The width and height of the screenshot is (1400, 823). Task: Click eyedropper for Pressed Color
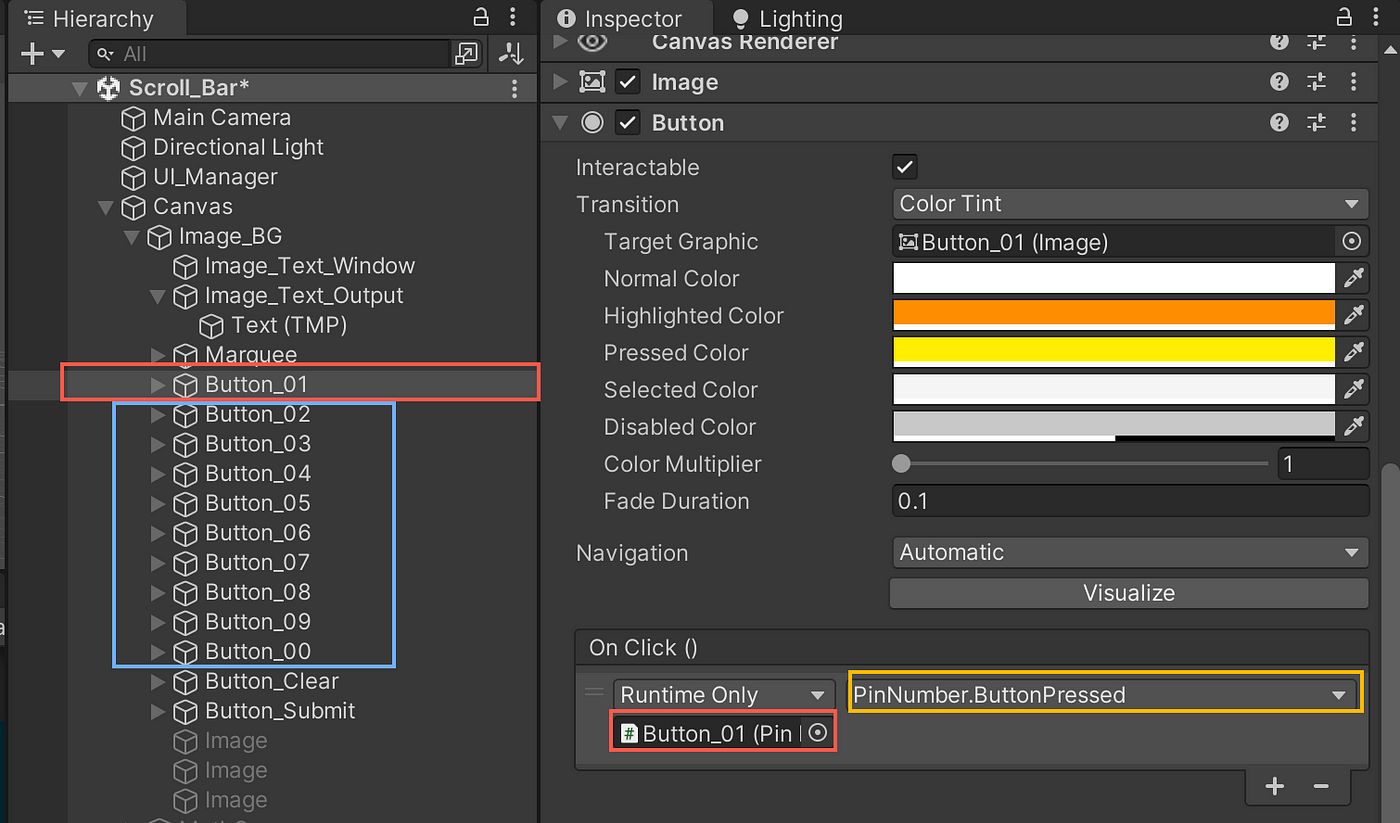[1354, 352]
